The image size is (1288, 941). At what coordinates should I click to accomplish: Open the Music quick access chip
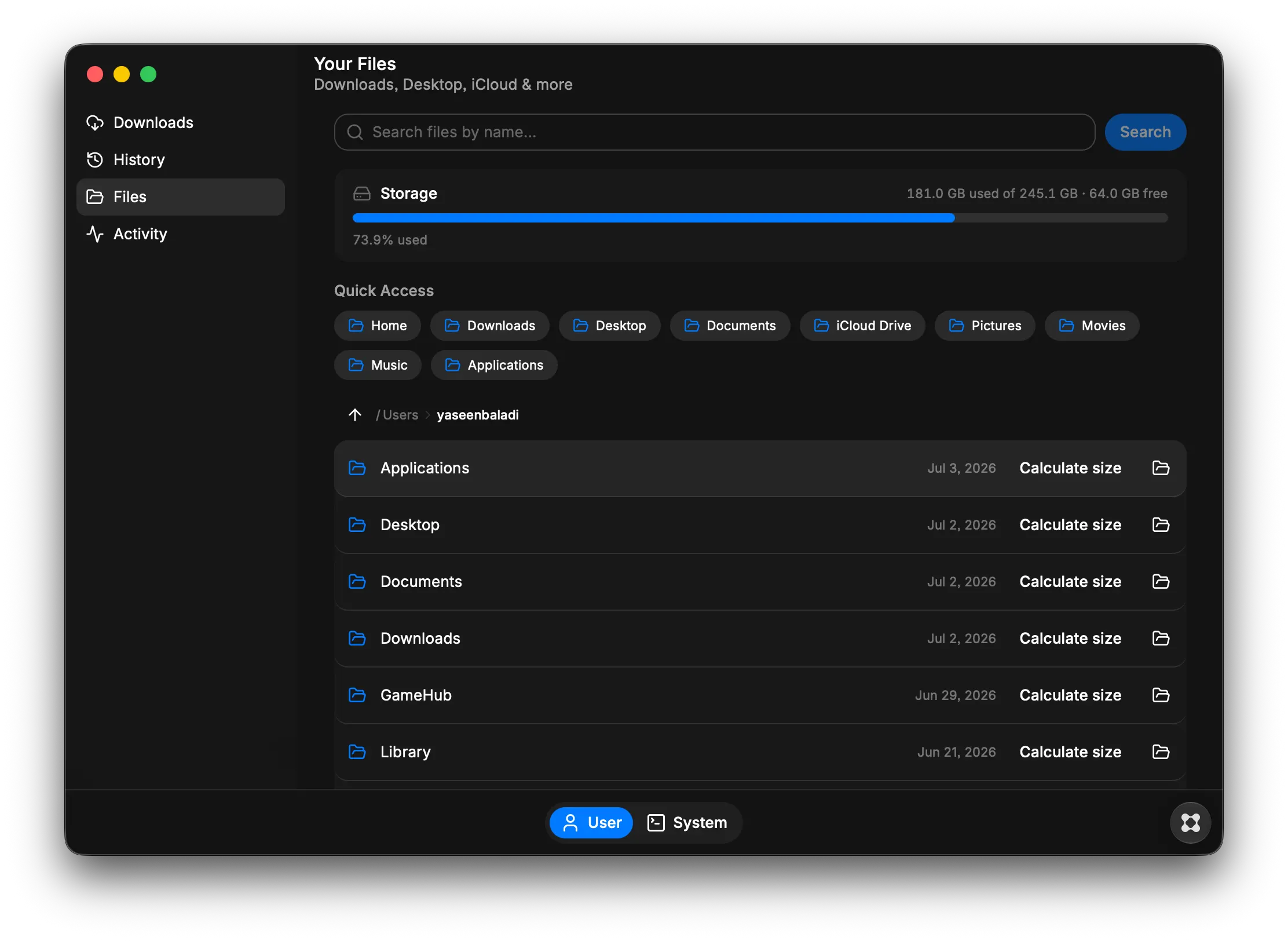378,365
